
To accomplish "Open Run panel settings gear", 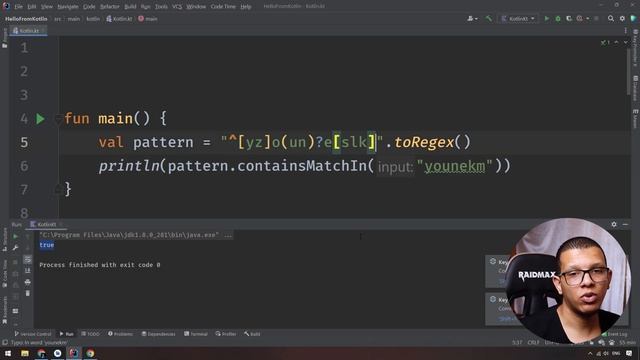I will point(614,224).
